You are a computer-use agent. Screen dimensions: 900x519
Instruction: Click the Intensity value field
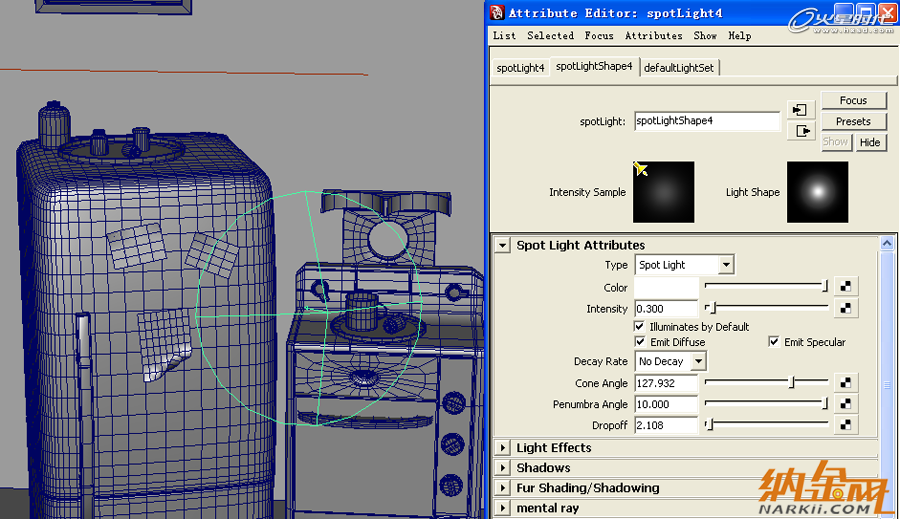coord(666,309)
